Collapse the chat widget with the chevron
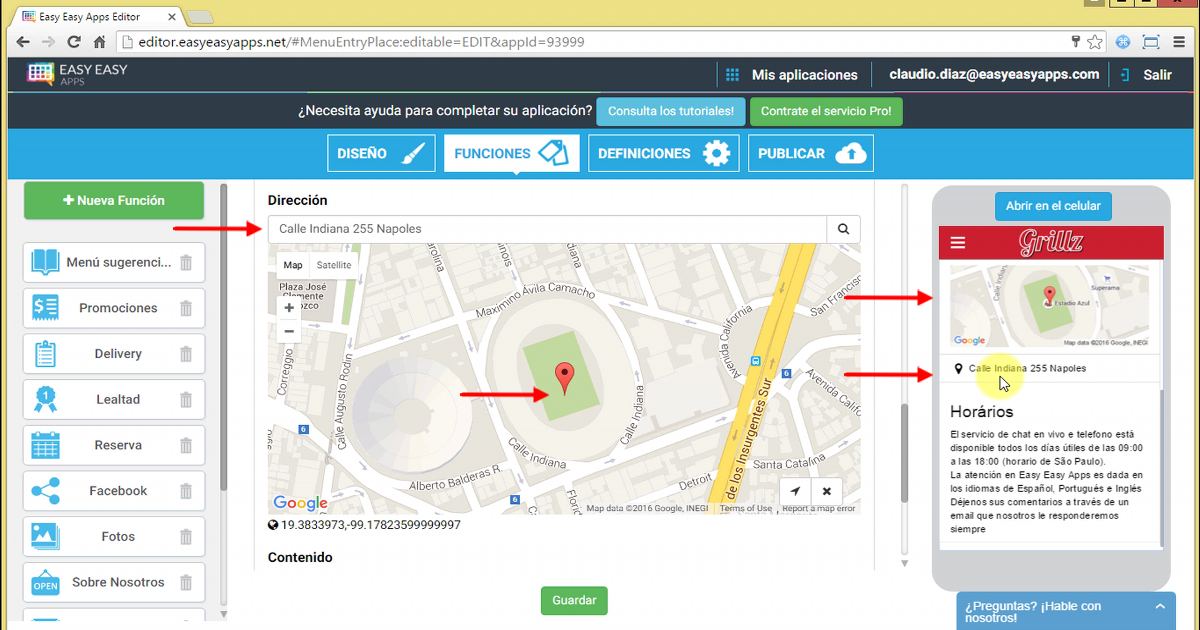 1160,606
